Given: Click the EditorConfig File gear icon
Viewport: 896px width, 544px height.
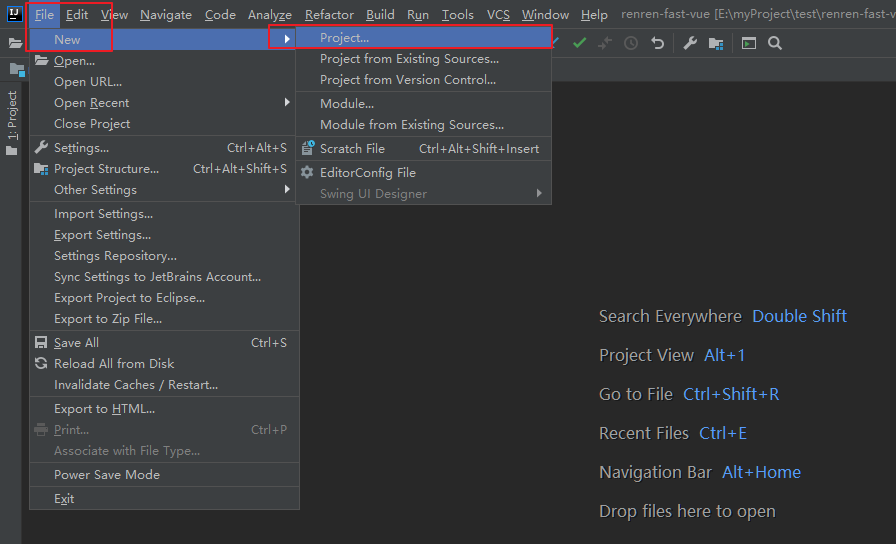Looking at the screenshot, I should tap(307, 172).
